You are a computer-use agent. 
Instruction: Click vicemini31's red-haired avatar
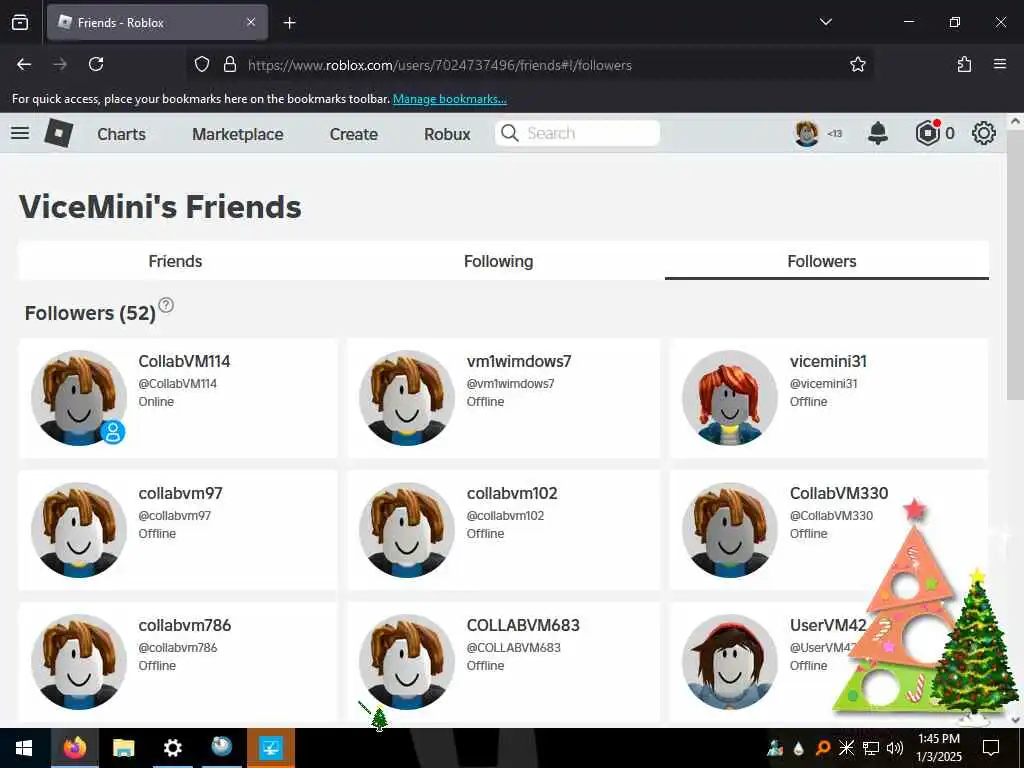pos(730,398)
